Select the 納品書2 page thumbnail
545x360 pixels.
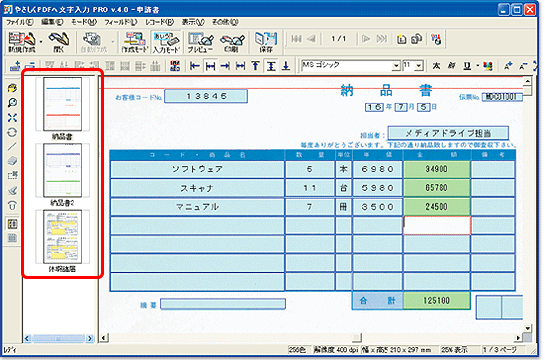pos(63,170)
